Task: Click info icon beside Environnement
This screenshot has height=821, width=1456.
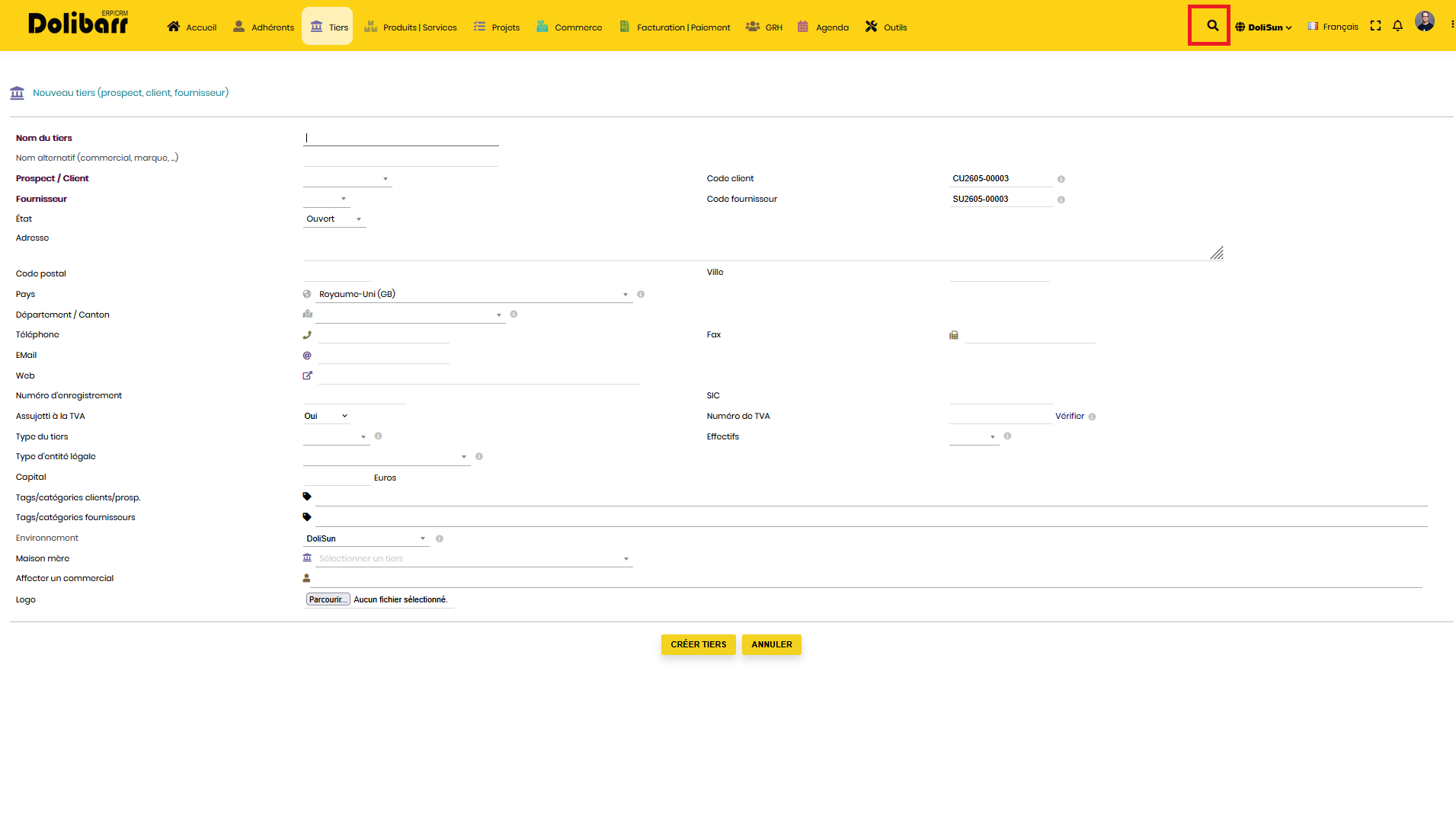Action: pyautogui.click(x=440, y=538)
